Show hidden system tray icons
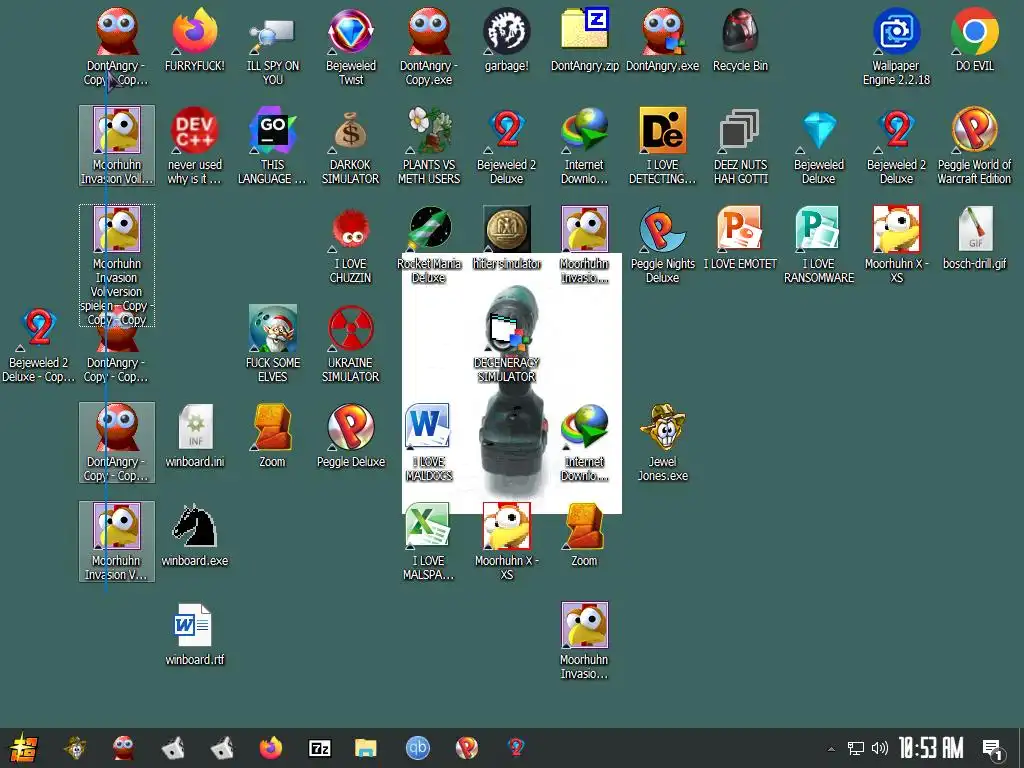 [831, 749]
